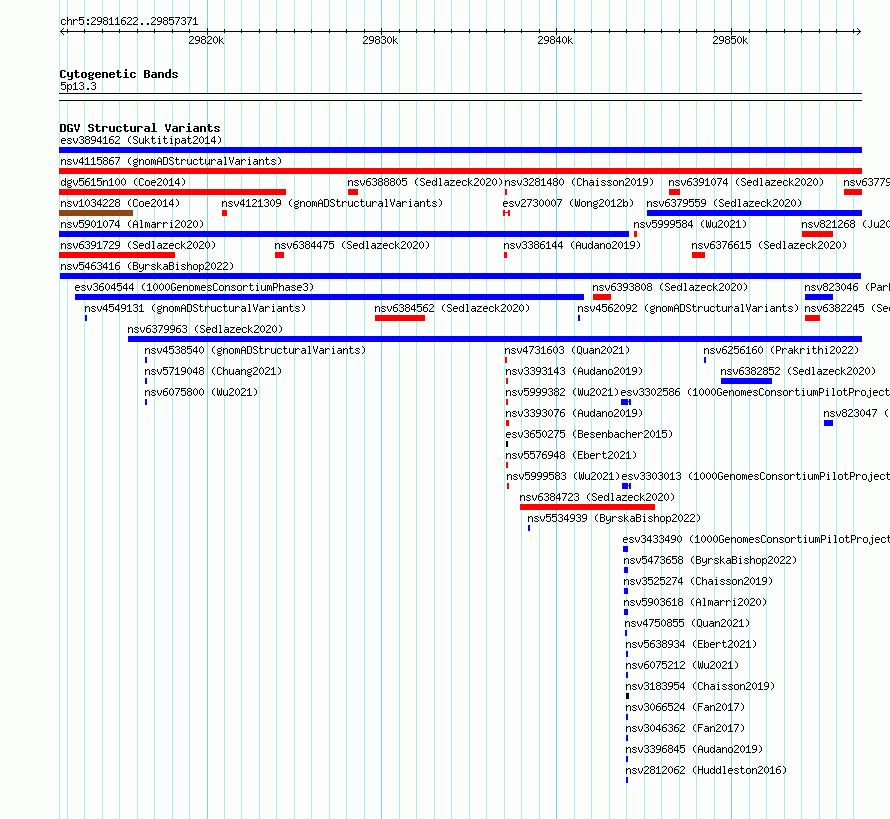Open nsv3396845 (Audano2019) variant
The height and width of the screenshot is (819, 890).
point(694,749)
